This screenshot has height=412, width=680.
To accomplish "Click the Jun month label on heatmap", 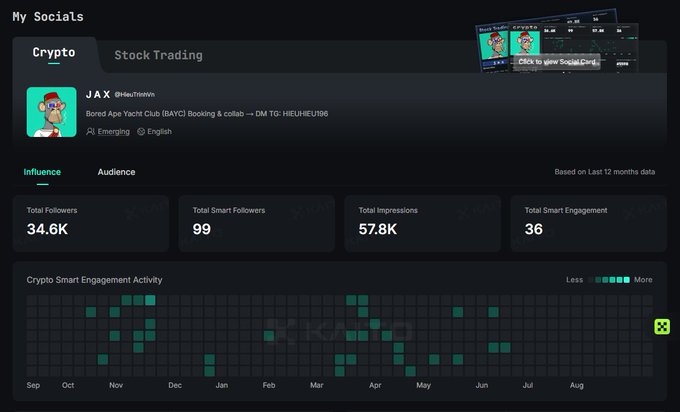I will click(x=481, y=385).
